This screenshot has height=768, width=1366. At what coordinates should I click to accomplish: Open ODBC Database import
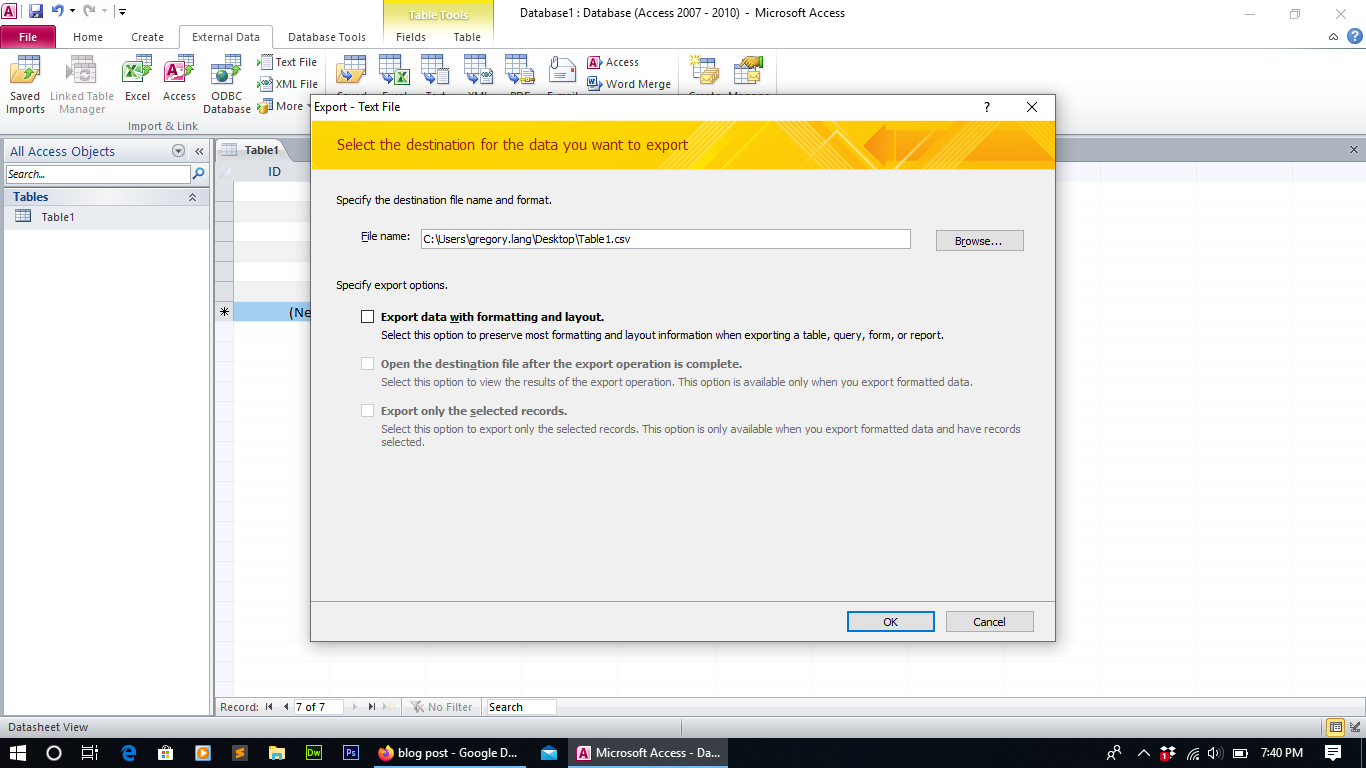click(227, 85)
